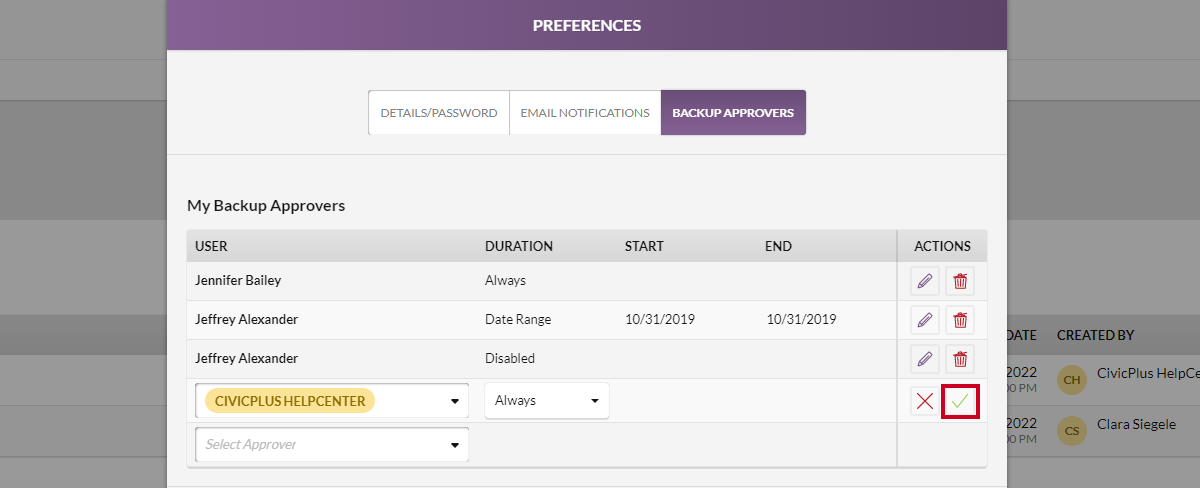The height and width of the screenshot is (488, 1200).
Task: Click the Clara Siegele name
Action: [x=1136, y=424]
